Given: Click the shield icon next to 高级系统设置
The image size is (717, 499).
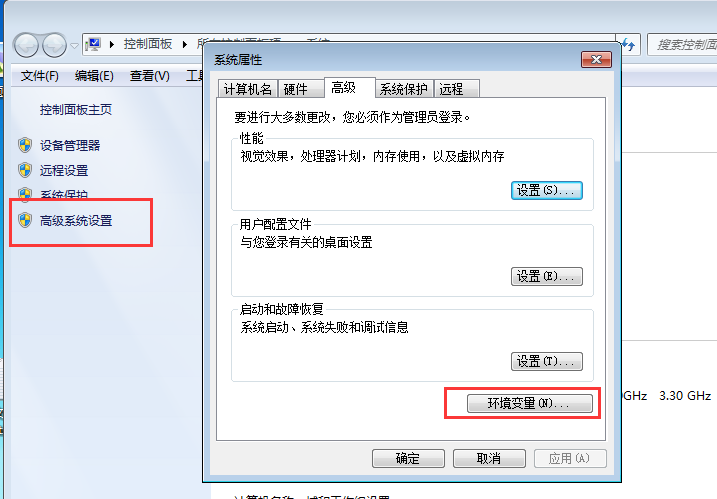Looking at the screenshot, I should click(x=25, y=220).
